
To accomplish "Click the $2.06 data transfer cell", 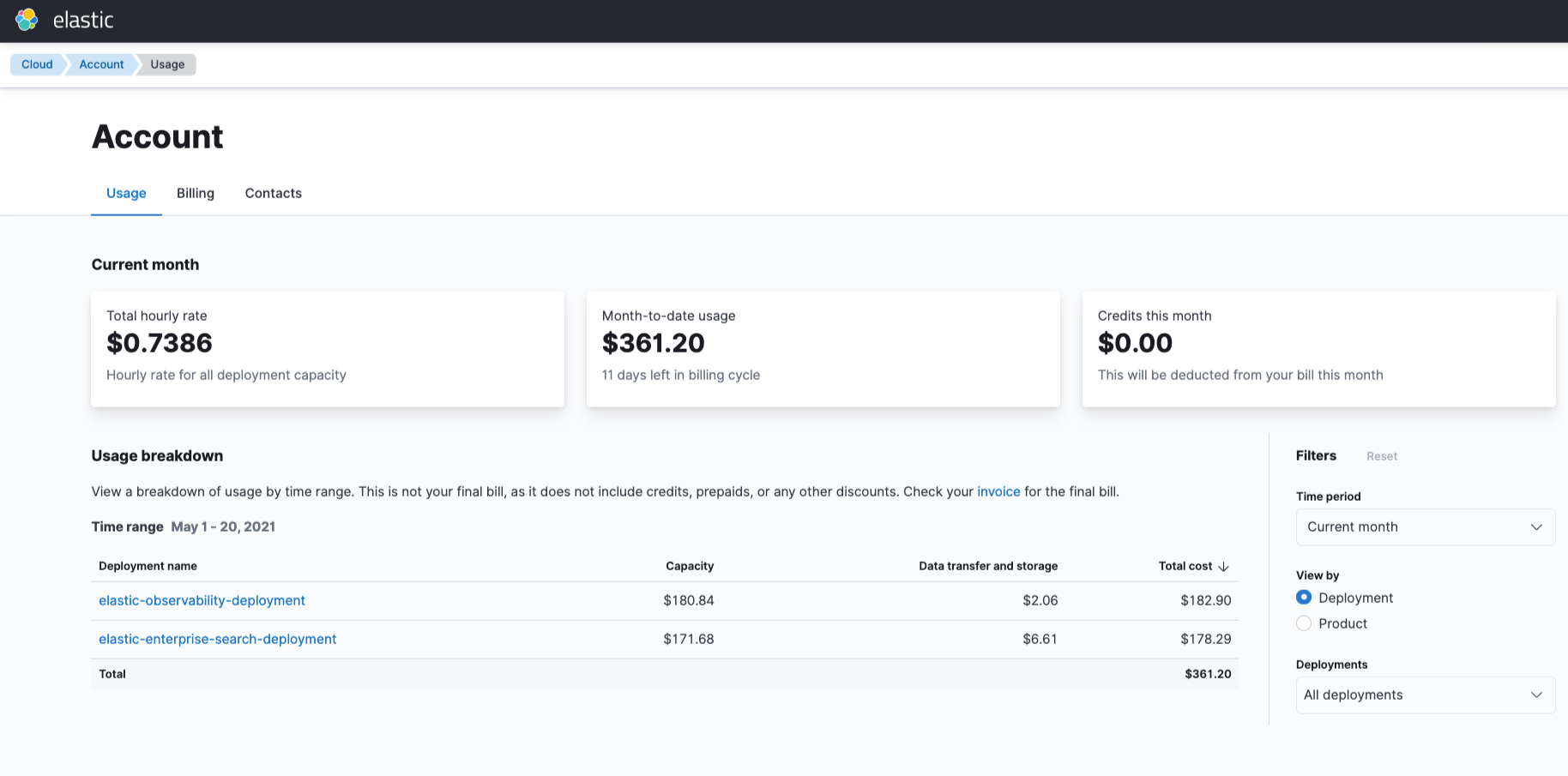I will [1040, 600].
